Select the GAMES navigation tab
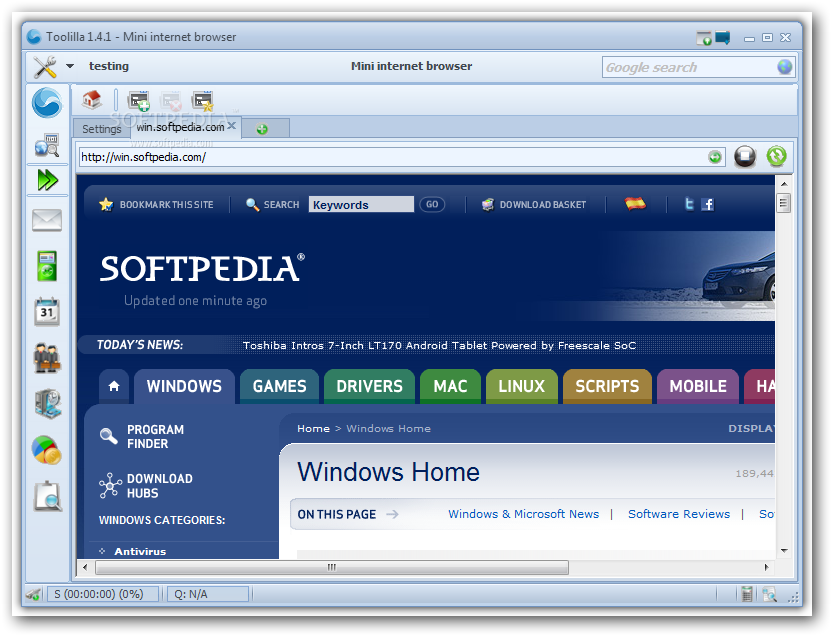Viewport: 832px width, 636px height. pos(279,386)
